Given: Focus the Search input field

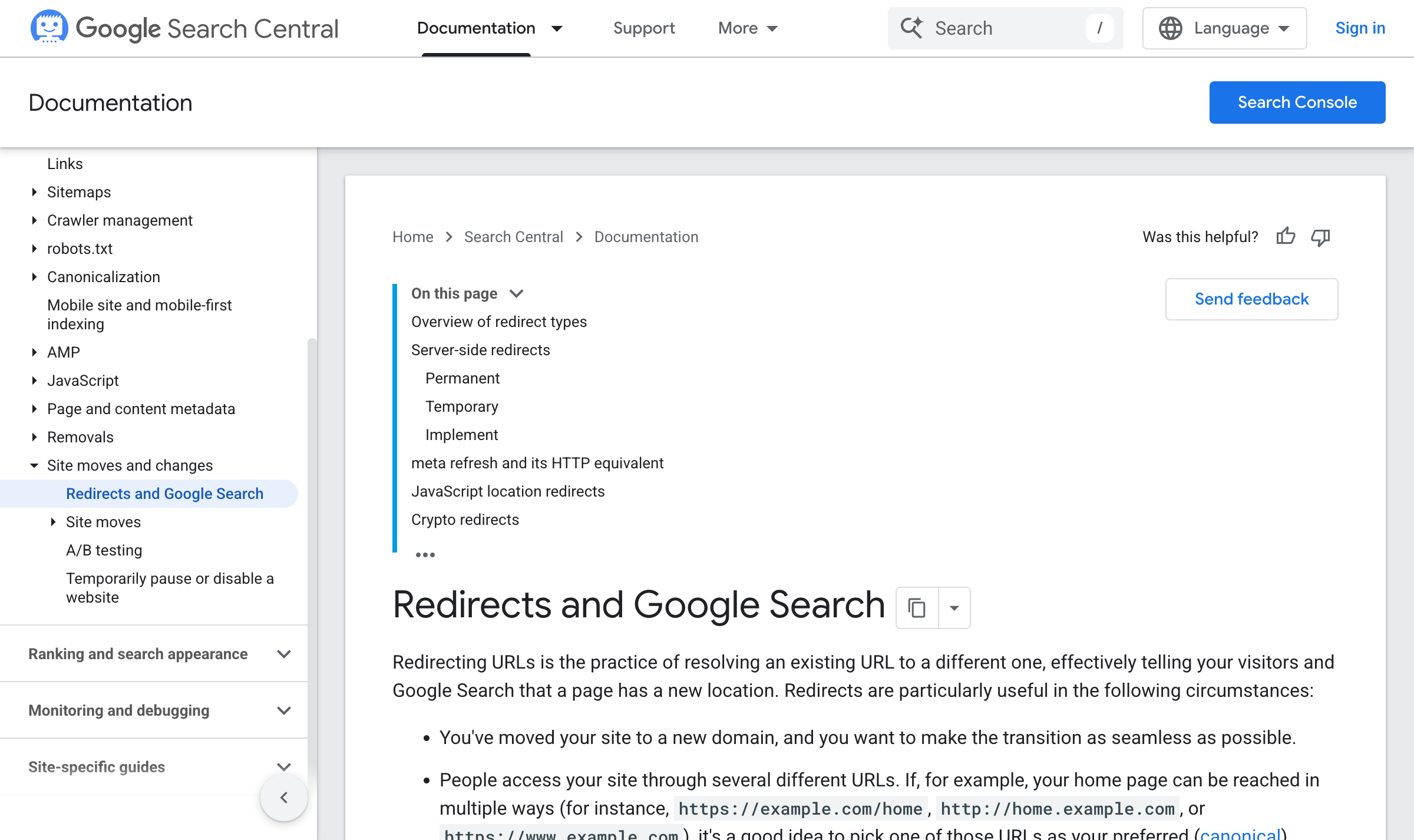Looking at the screenshot, I should (x=1005, y=28).
